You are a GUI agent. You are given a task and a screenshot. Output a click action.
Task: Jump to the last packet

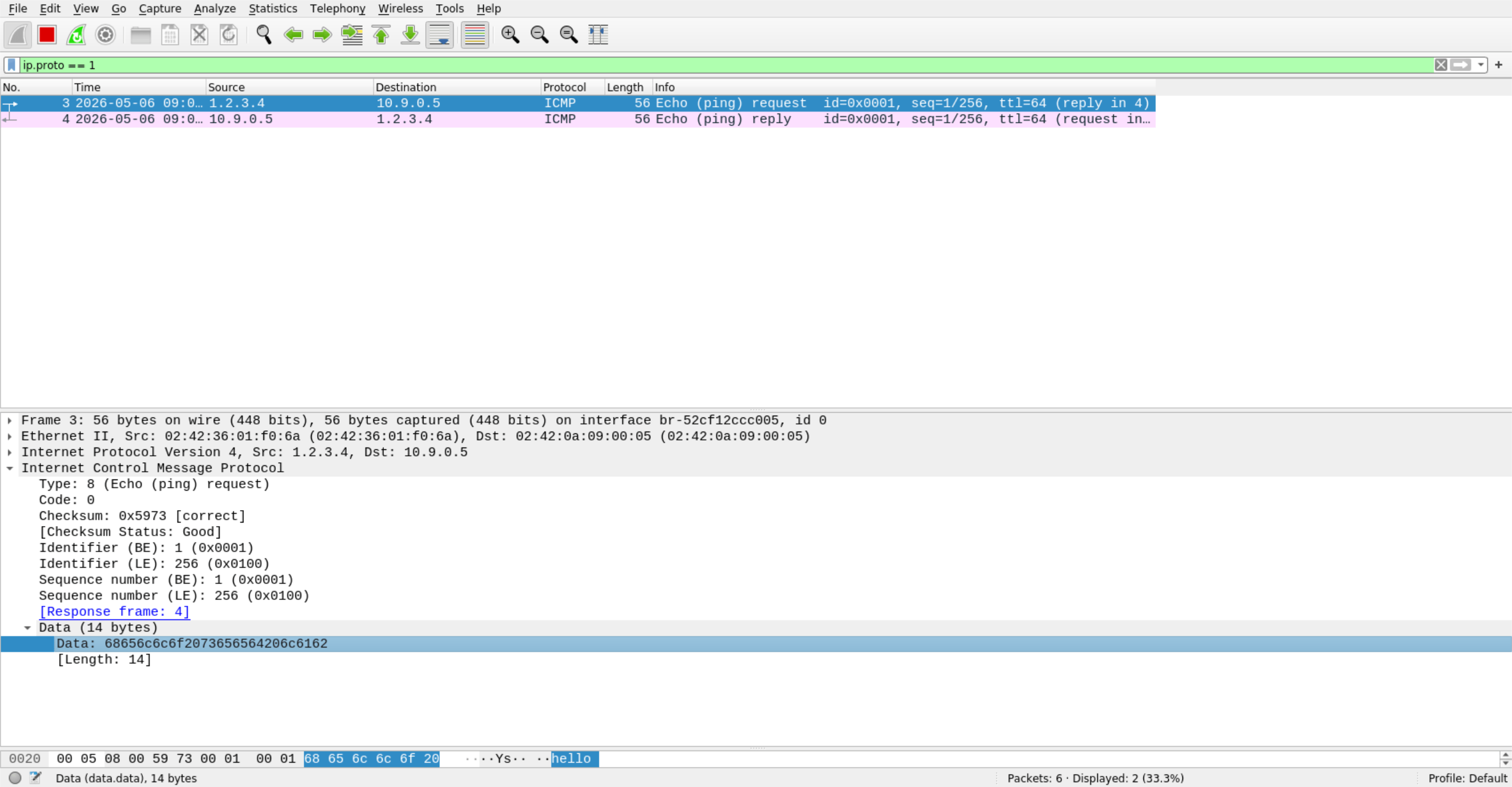(x=410, y=35)
